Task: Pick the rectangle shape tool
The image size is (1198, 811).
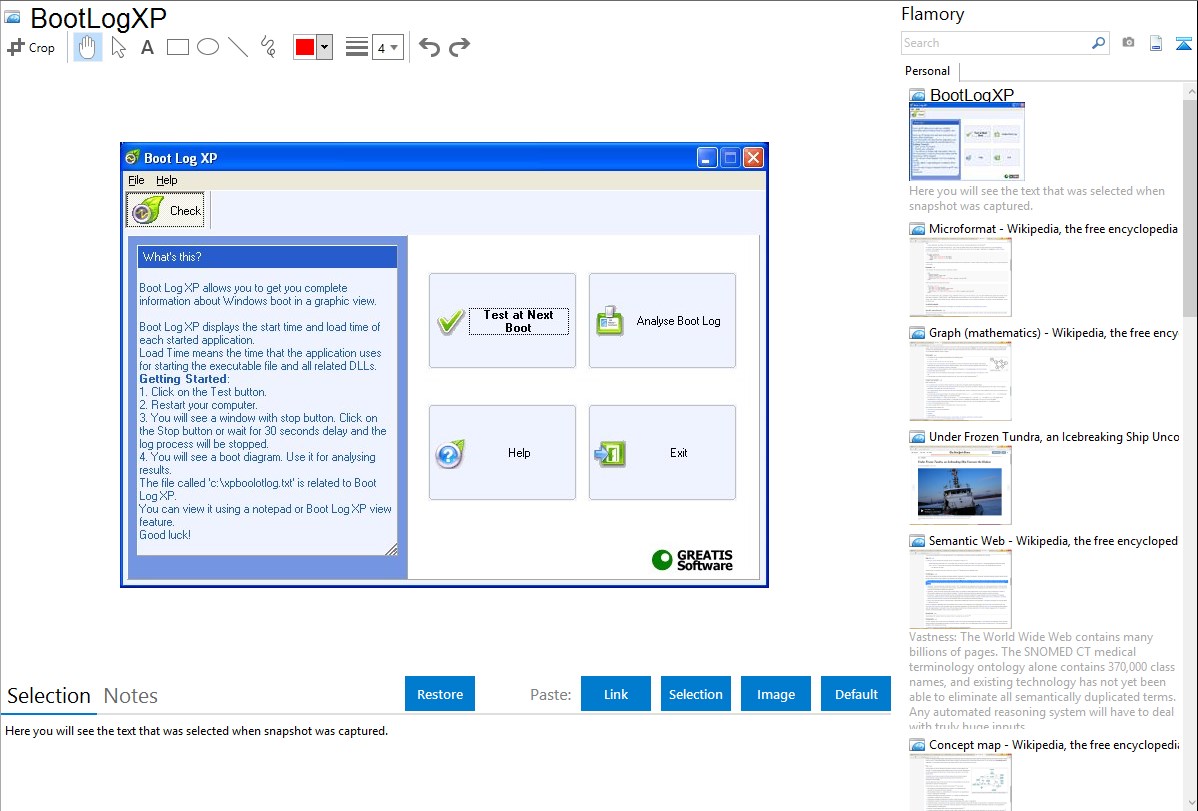Action: tap(178, 47)
